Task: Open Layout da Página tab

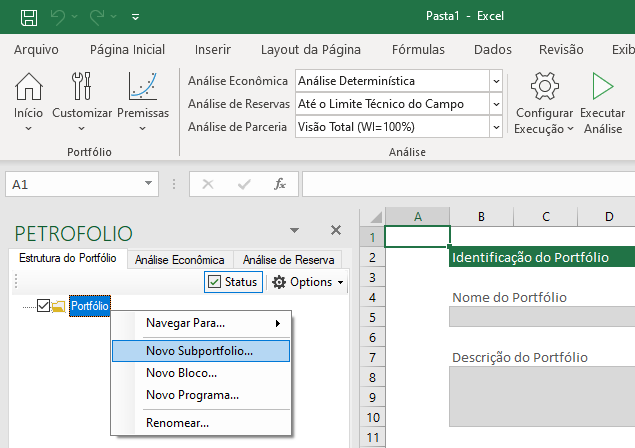Action: pos(311,49)
